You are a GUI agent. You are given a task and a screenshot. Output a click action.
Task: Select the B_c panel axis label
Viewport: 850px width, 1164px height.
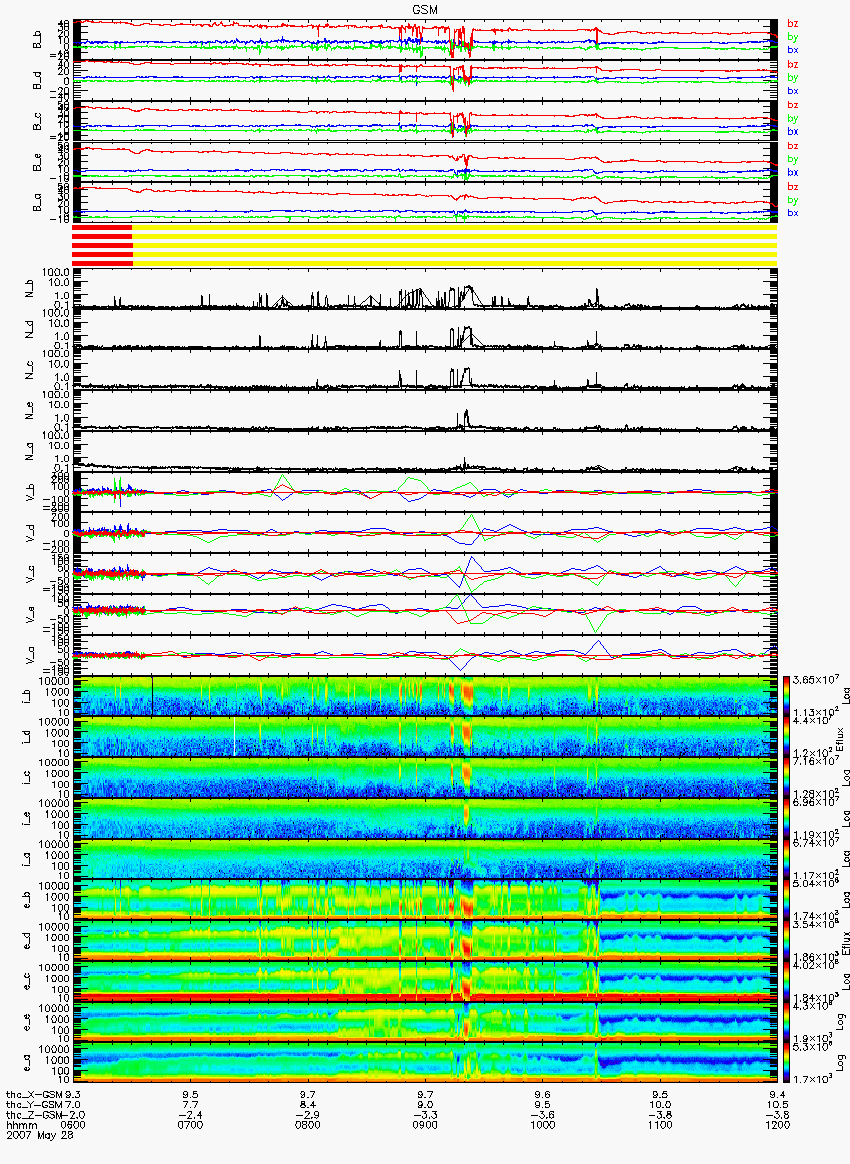[x=37, y=122]
